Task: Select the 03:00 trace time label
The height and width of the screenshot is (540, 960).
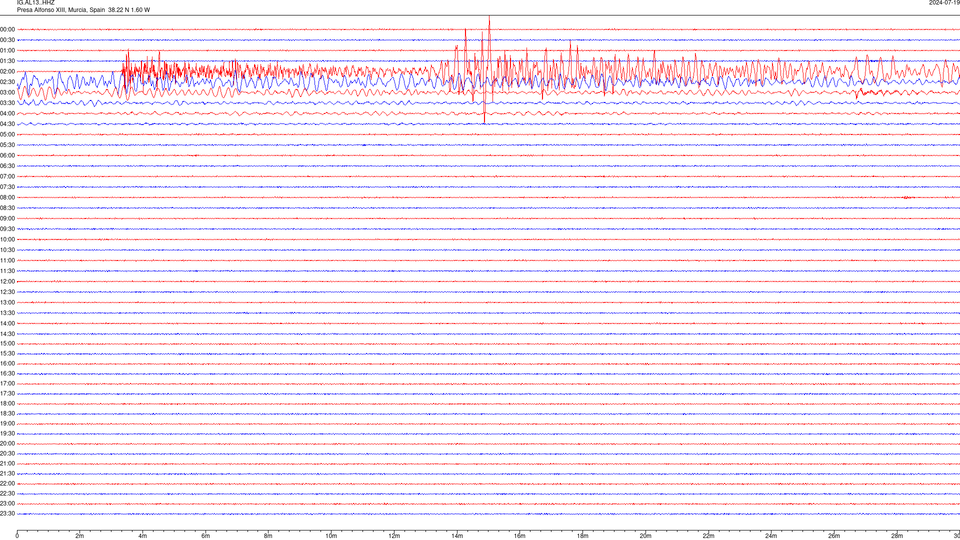Action: (x=7, y=92)
